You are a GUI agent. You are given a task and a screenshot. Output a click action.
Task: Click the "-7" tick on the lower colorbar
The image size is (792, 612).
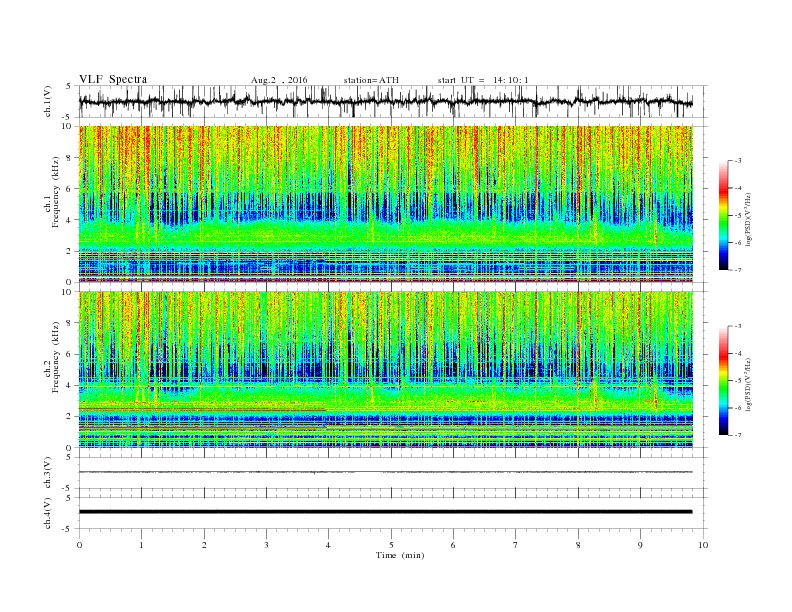(738, 435)
